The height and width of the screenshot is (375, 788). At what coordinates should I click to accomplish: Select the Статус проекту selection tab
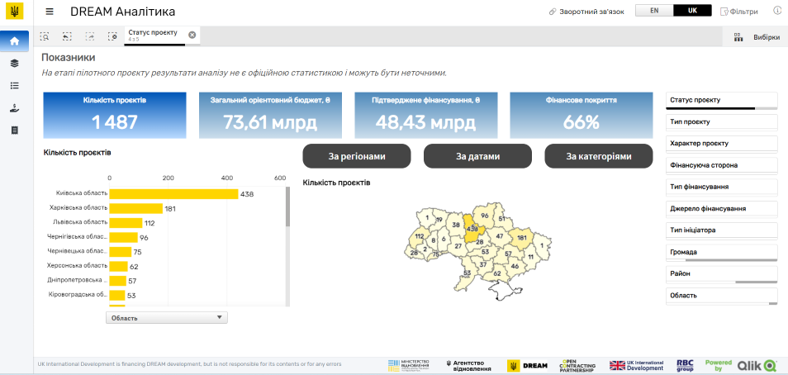pos(156,35)
